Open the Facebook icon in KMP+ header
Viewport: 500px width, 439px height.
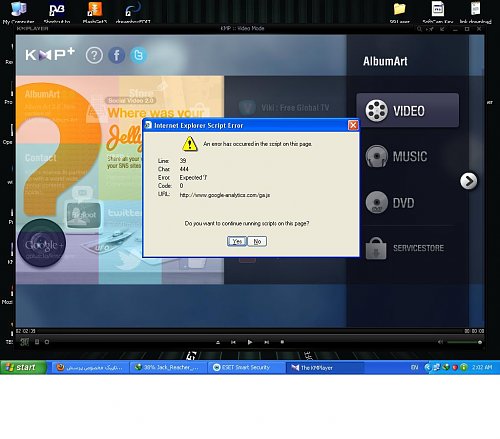point(117,55)
